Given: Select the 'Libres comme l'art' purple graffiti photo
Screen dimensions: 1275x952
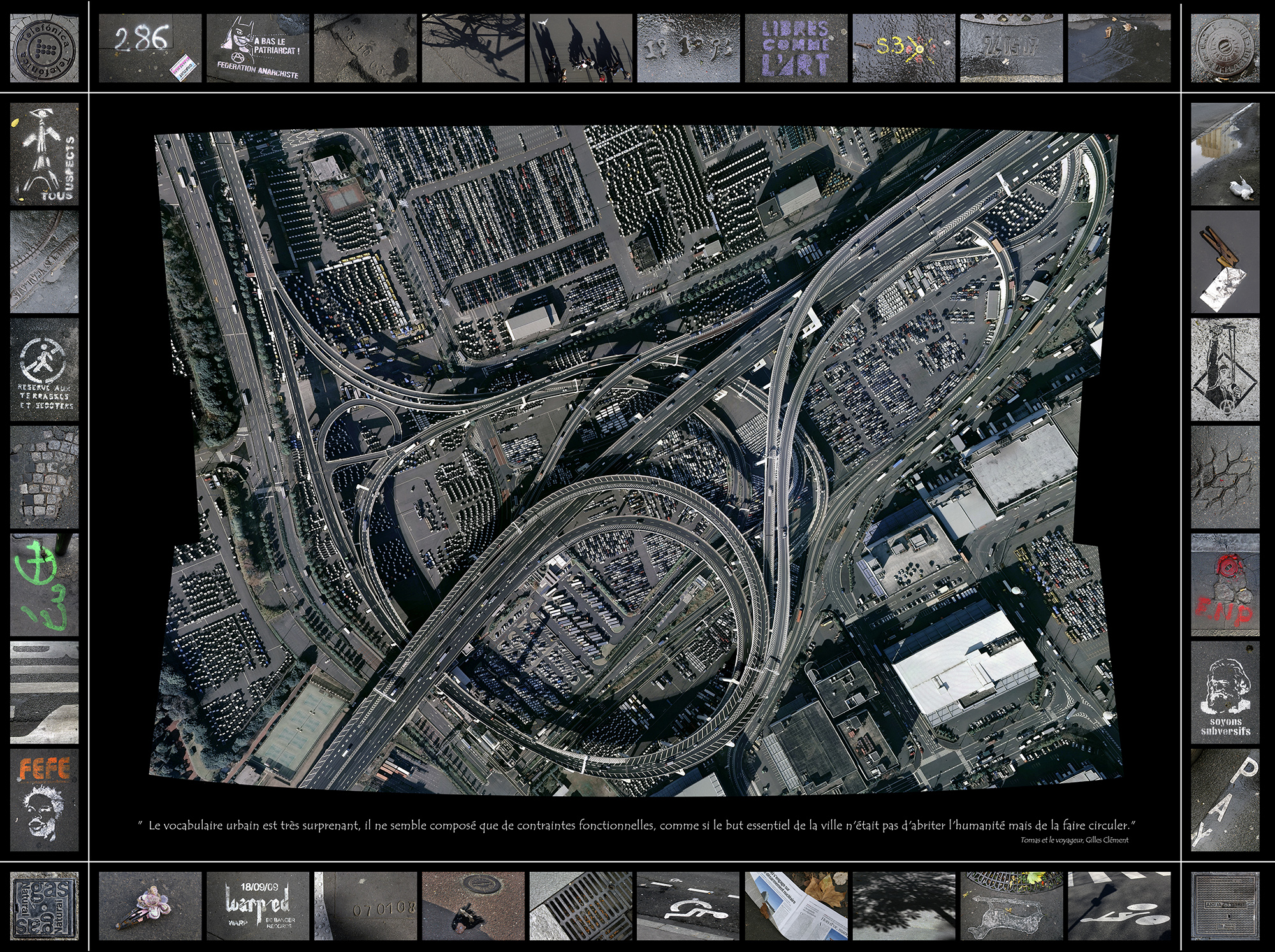Looking at the screenshot, I should (x=796, y=49).
